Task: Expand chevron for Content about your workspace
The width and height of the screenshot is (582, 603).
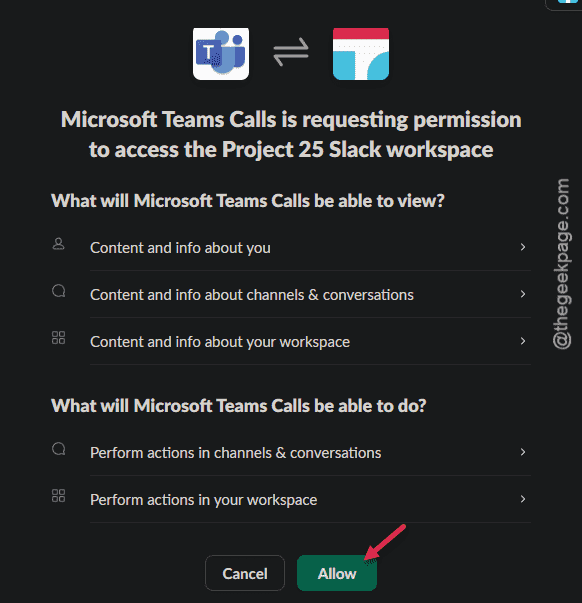Action: click(x=523, y=341)
